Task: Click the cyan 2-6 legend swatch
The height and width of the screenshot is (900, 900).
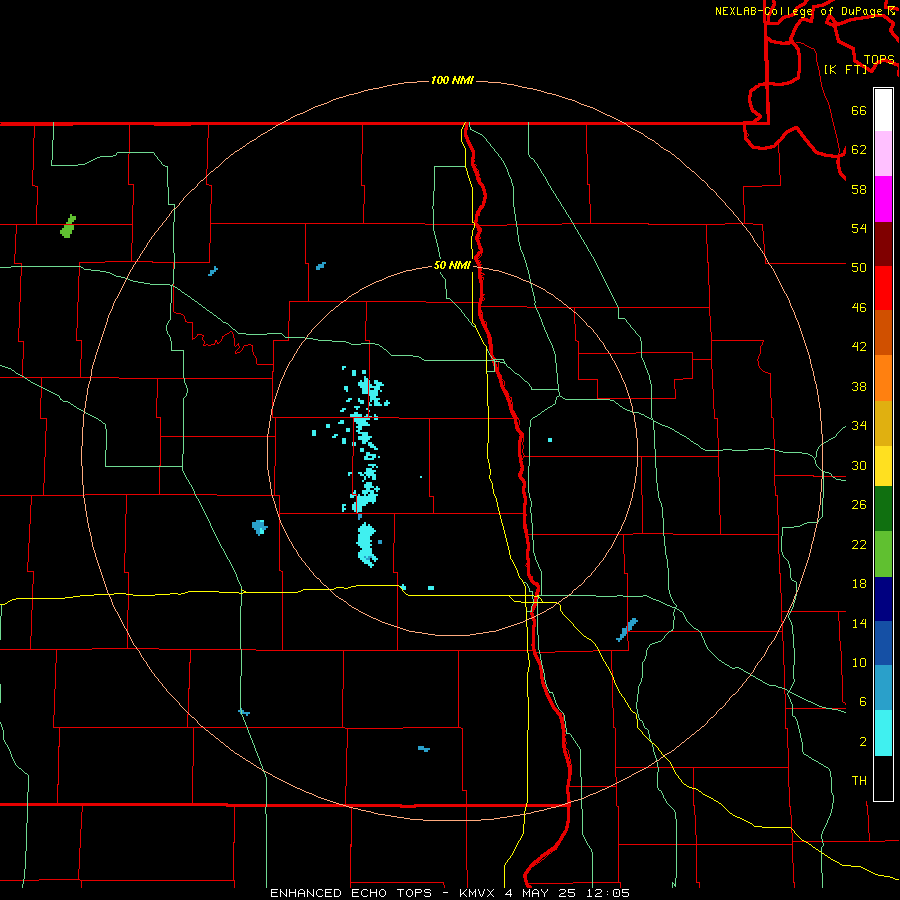Action: [x=883, y=733]
